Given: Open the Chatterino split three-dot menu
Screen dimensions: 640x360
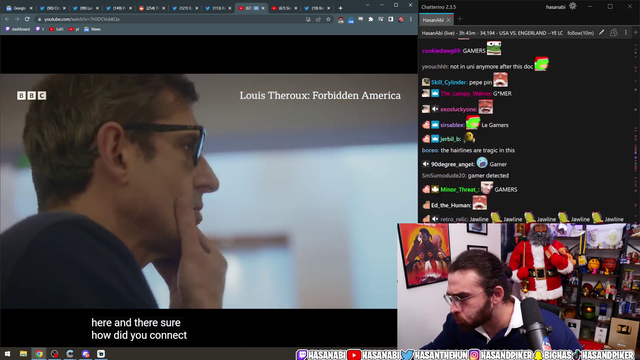Looking at the screenshot, I should coord(626,33).
